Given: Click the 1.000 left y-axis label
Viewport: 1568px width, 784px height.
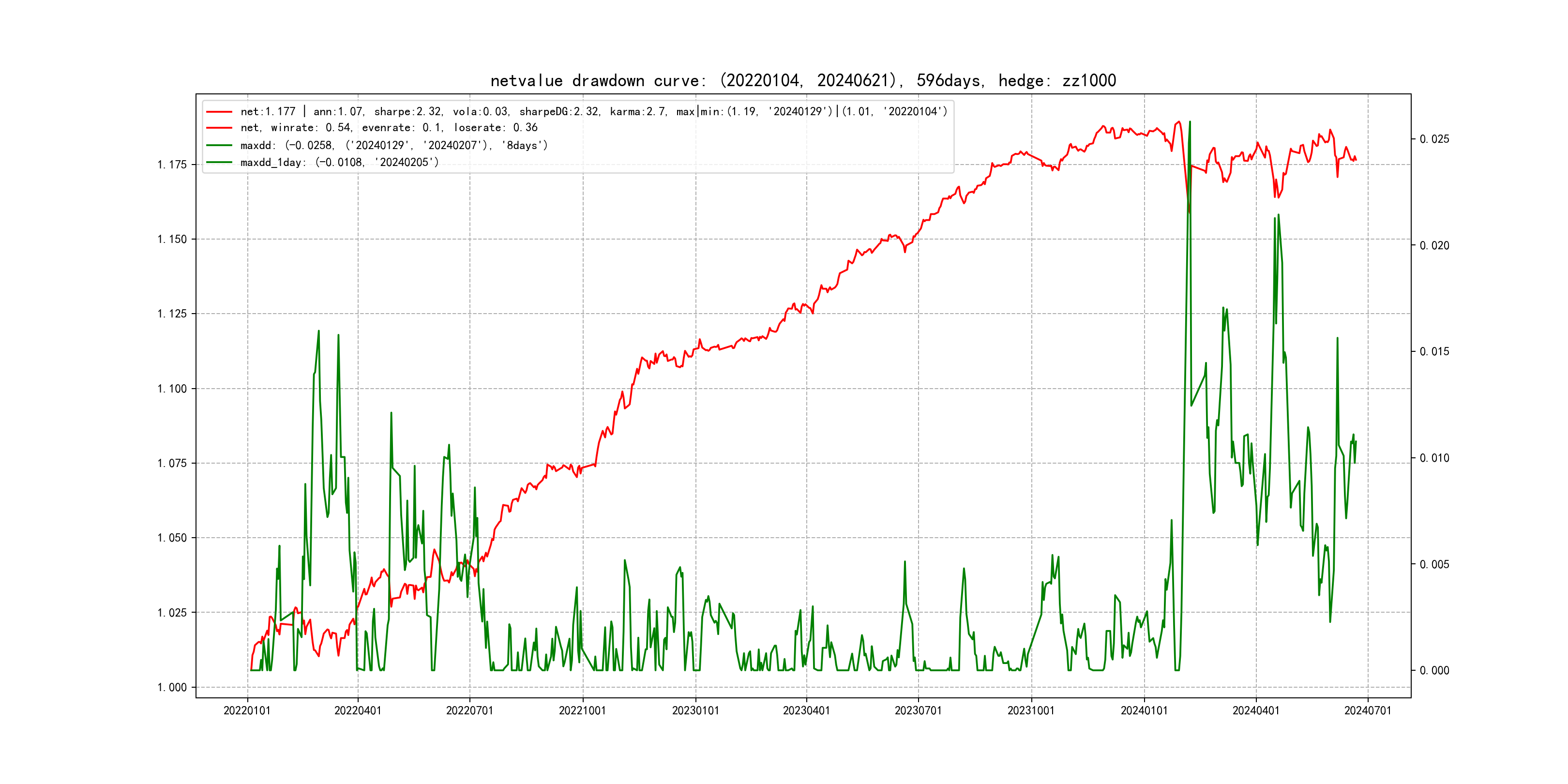Looking at the screenshot, I should pos(172,687).
